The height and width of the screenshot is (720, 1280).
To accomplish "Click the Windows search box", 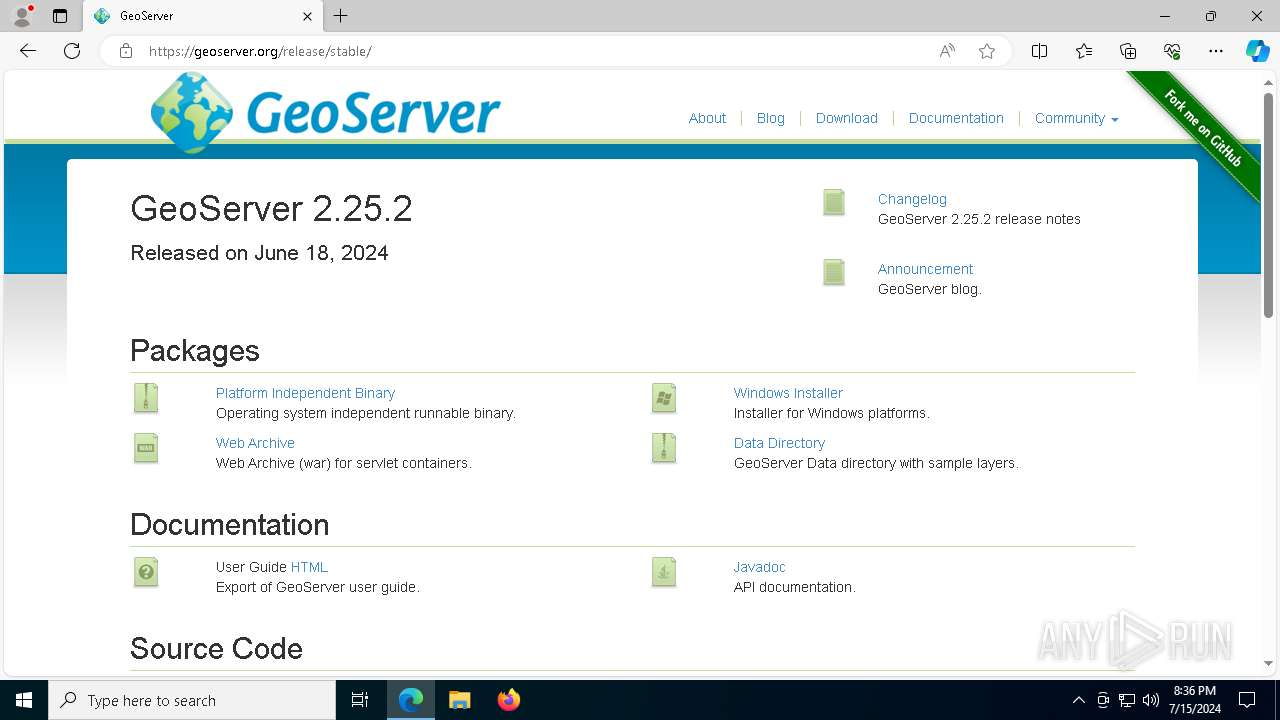I will [192, 700].
